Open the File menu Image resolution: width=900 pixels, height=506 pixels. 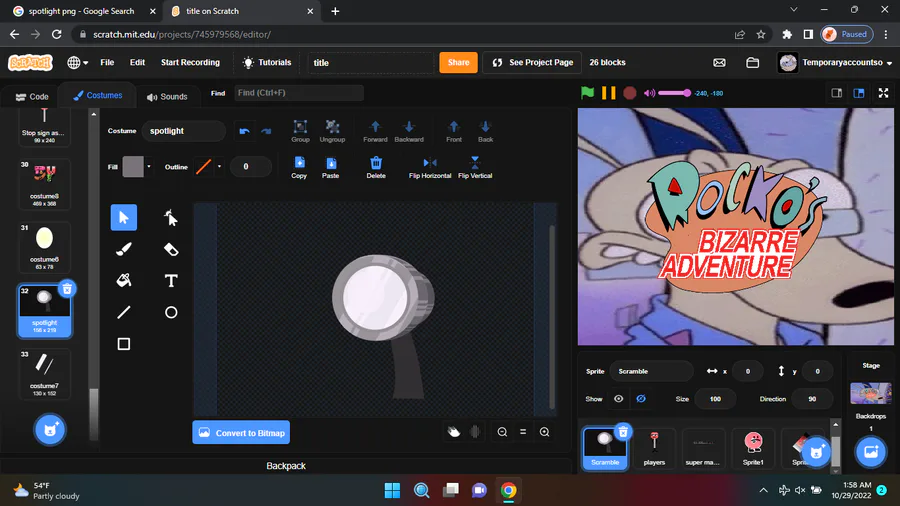click(x=107, y=63)
